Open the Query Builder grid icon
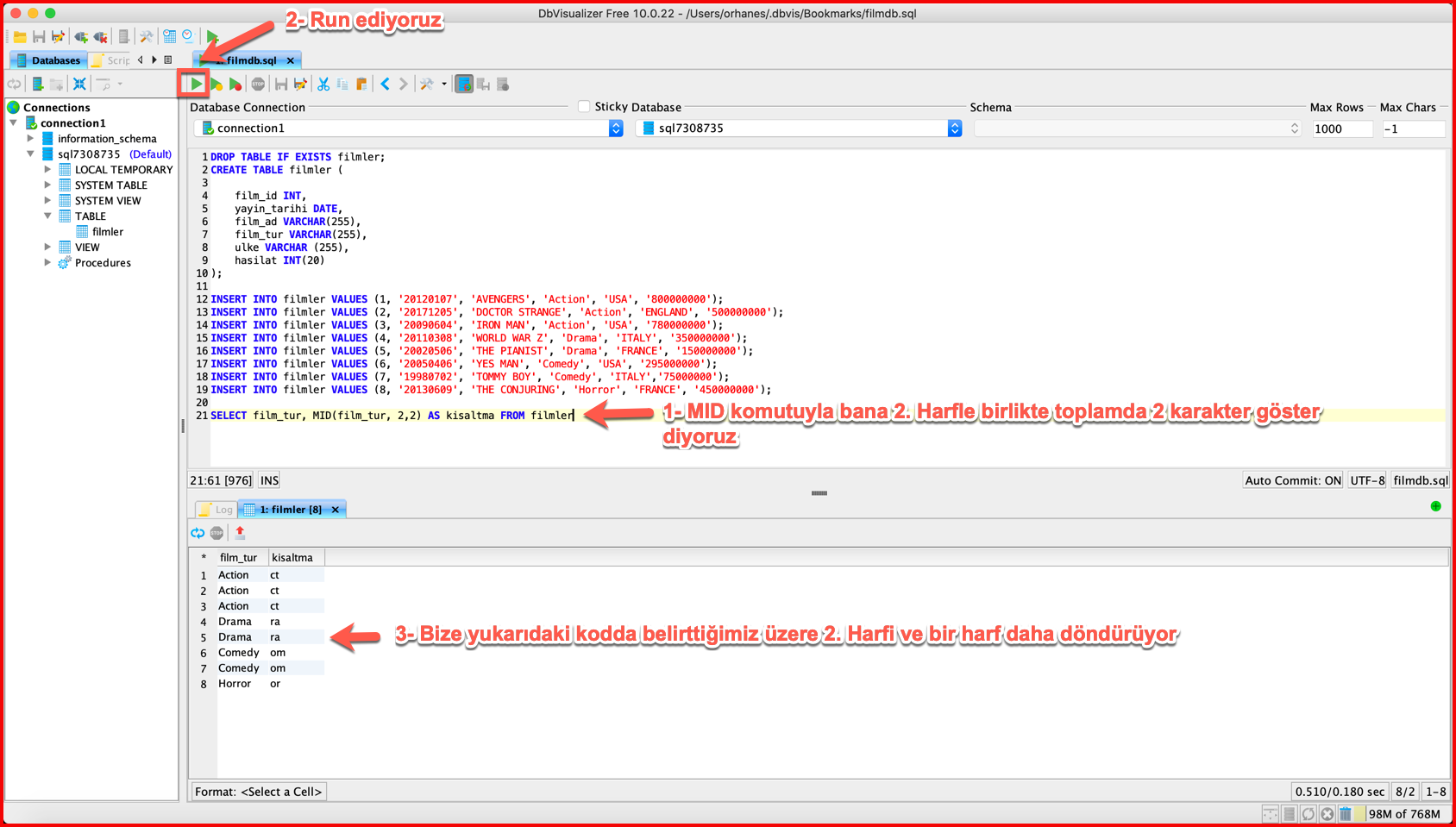This screenshot has height=827, width=1456. [170, 37]
